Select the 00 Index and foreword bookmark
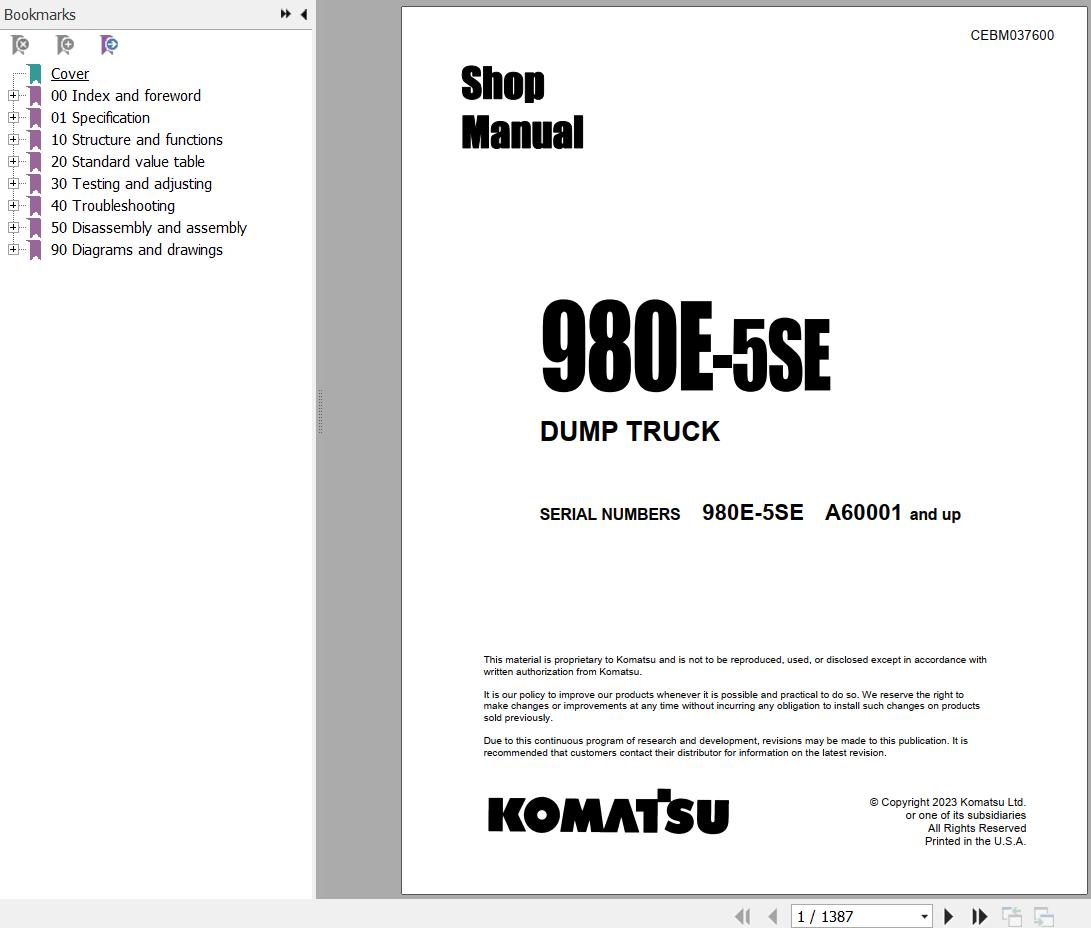The image size is (1091, 928). tap(126, 95)
